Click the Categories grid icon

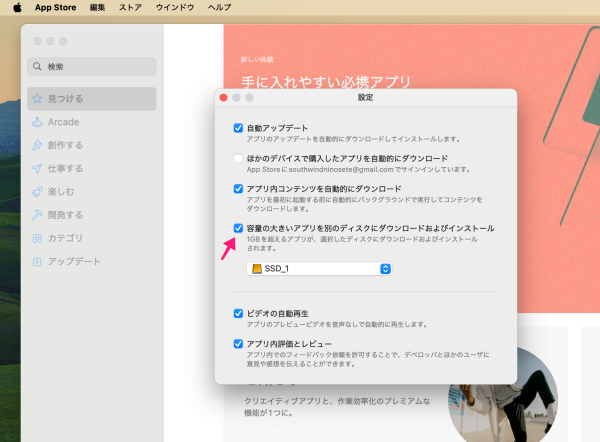pos(38,238)
